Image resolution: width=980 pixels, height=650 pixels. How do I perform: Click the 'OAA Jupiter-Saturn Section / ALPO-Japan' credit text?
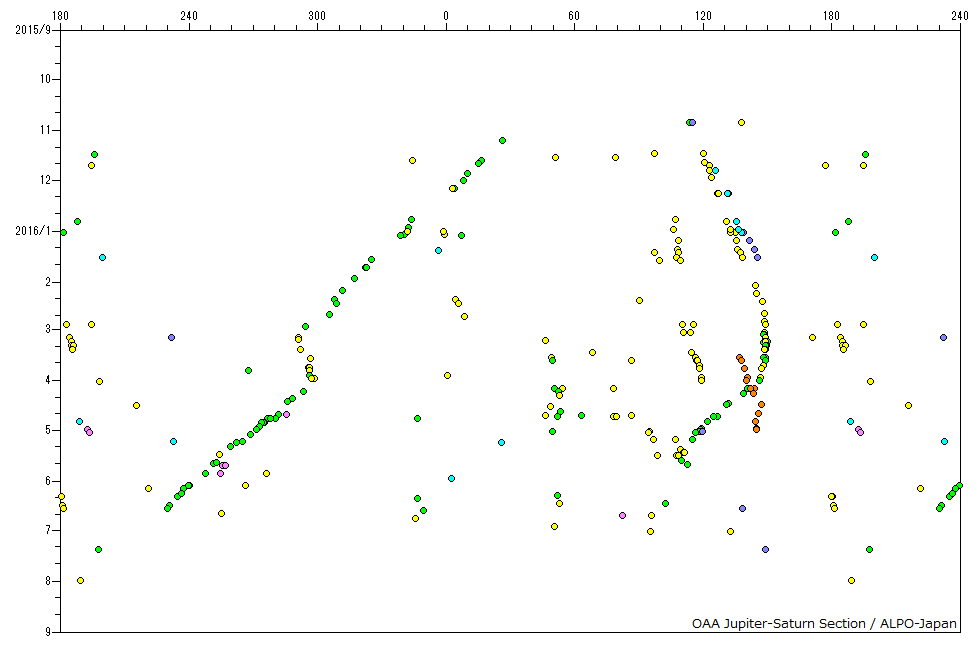coord(824,623)
